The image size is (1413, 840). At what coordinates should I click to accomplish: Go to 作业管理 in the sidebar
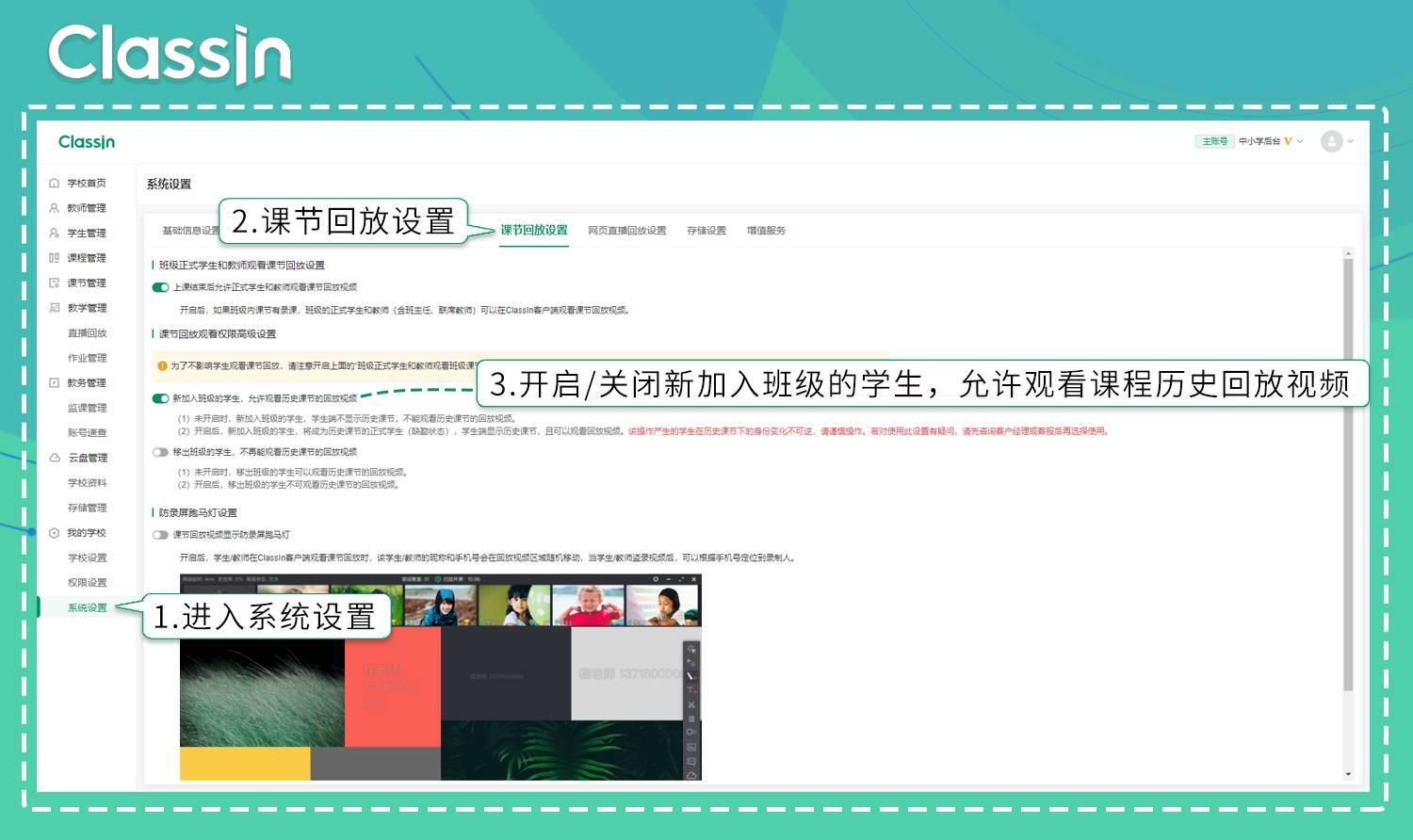pos(87,358)
